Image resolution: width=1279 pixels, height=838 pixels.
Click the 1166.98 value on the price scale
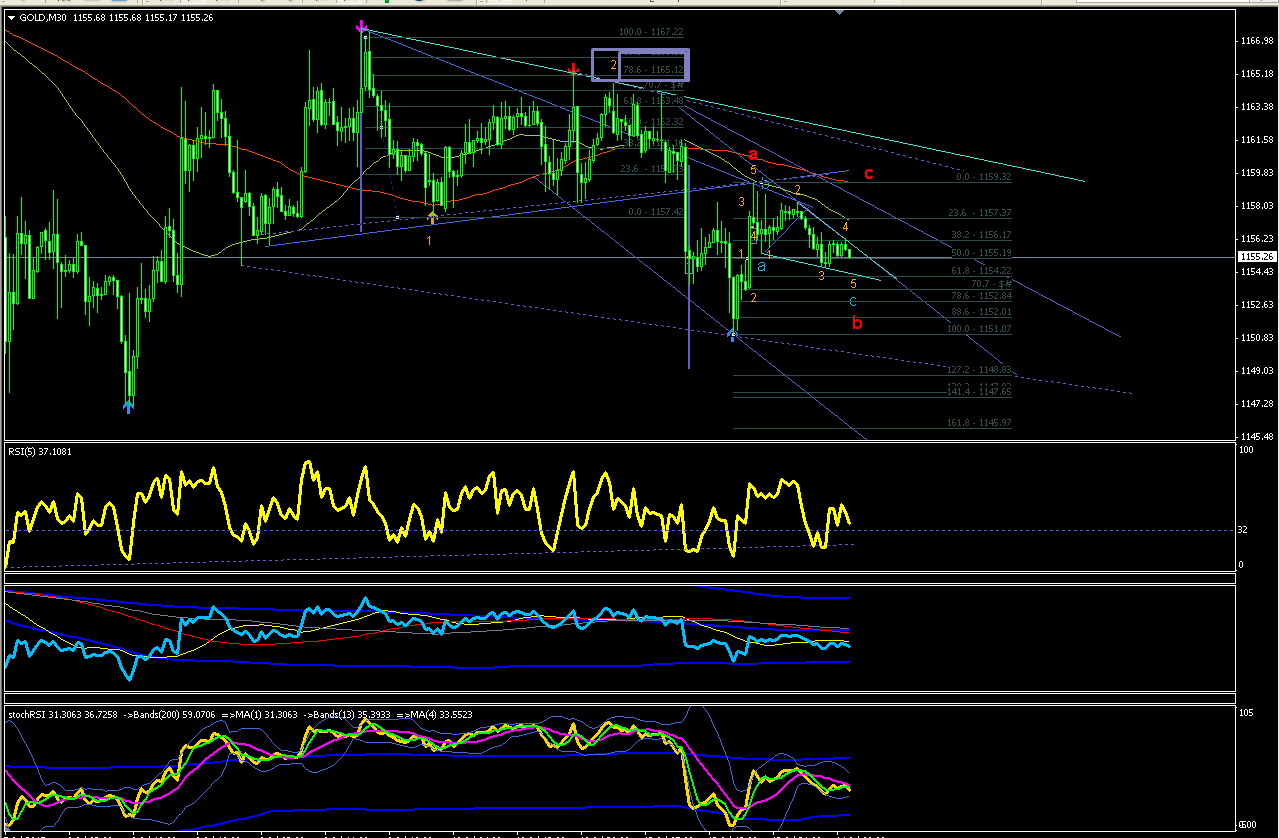(1258, 40)
